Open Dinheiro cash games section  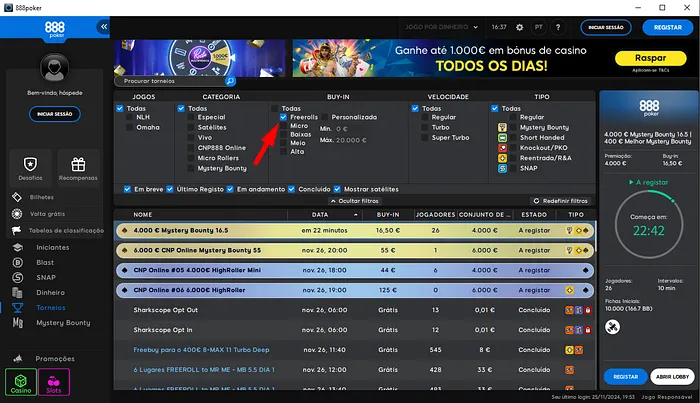[50, 293]
